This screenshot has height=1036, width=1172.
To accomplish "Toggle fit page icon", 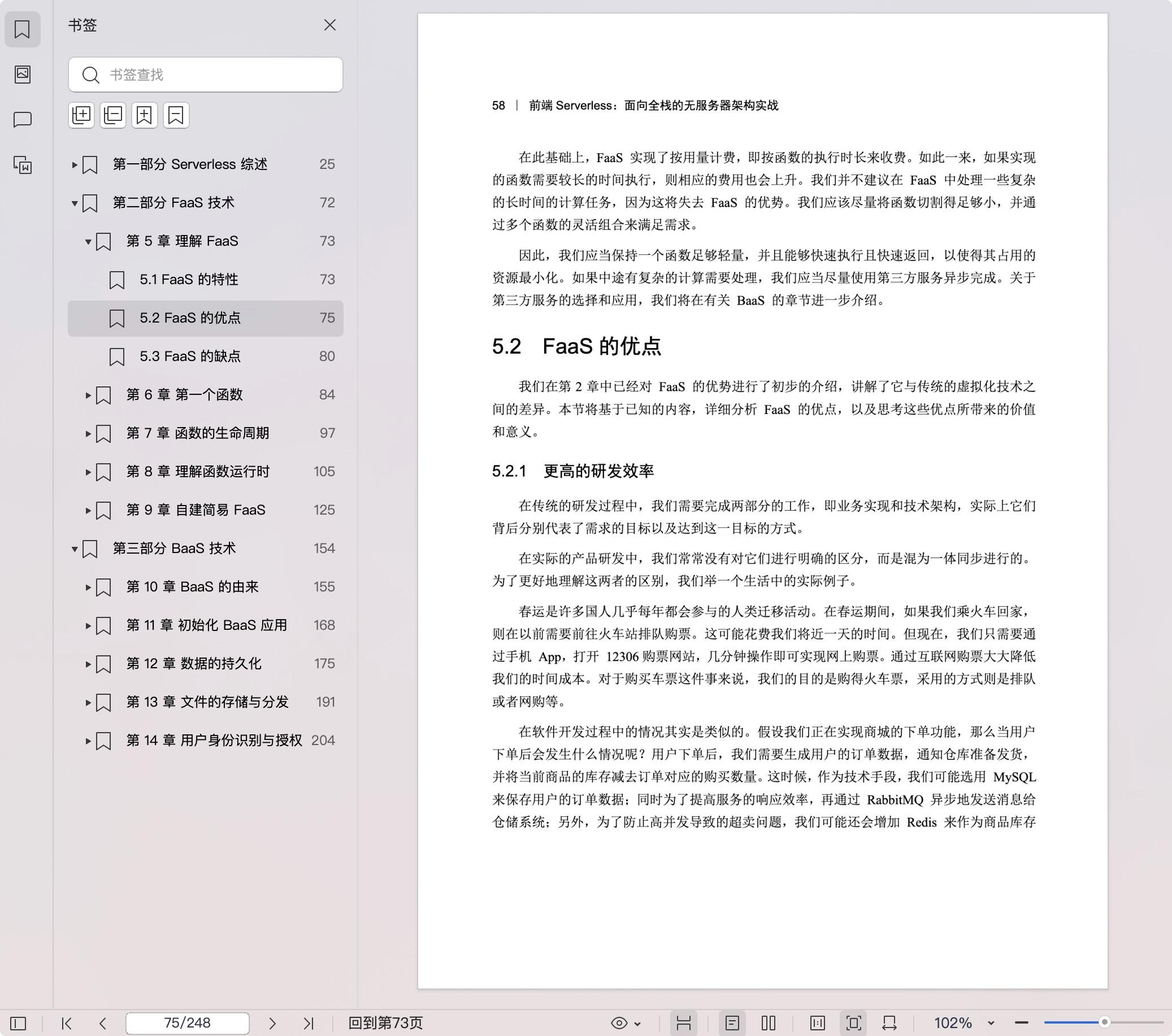I will coord(854,1024).
